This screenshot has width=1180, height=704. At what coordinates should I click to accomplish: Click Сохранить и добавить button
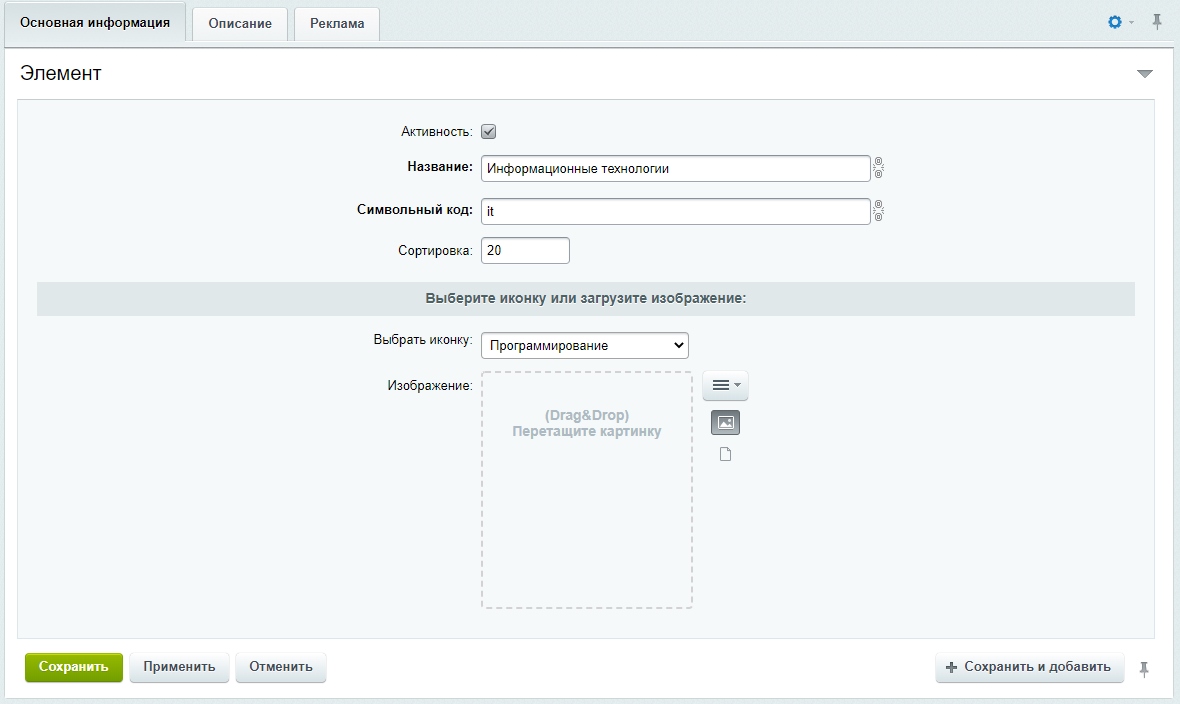pyautogui.click(x=1029, y=667)
